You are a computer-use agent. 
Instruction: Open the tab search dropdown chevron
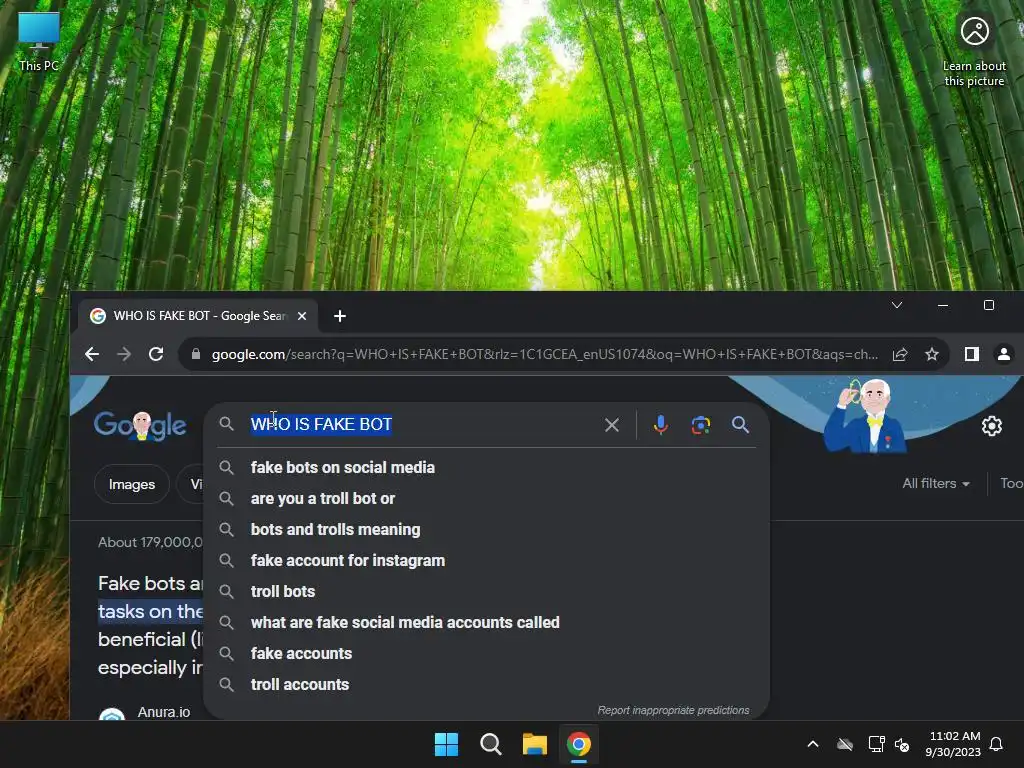pos(897,305)
